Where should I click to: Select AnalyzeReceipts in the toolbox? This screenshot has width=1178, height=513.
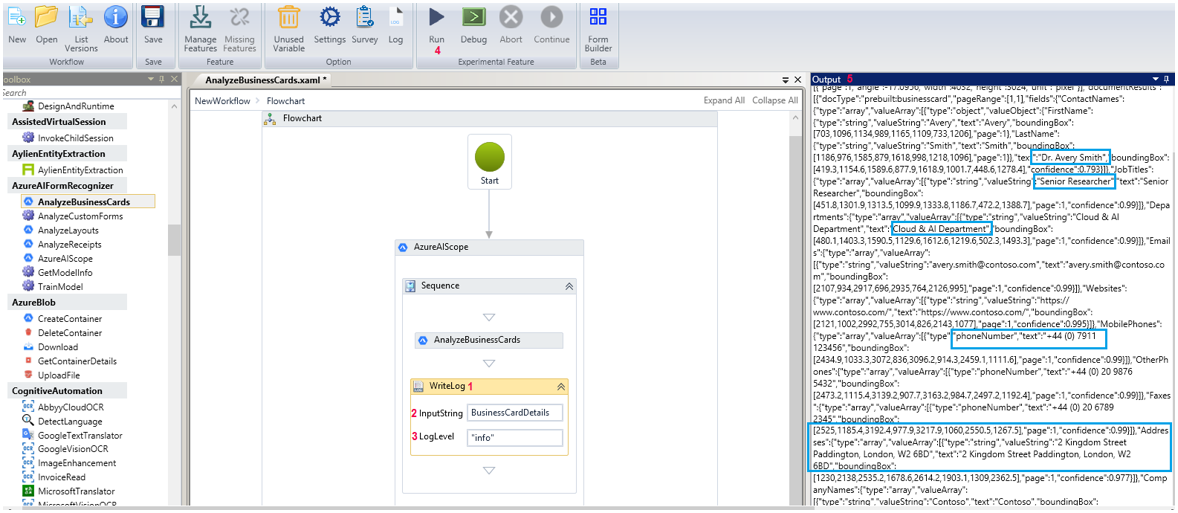point(70,244)
